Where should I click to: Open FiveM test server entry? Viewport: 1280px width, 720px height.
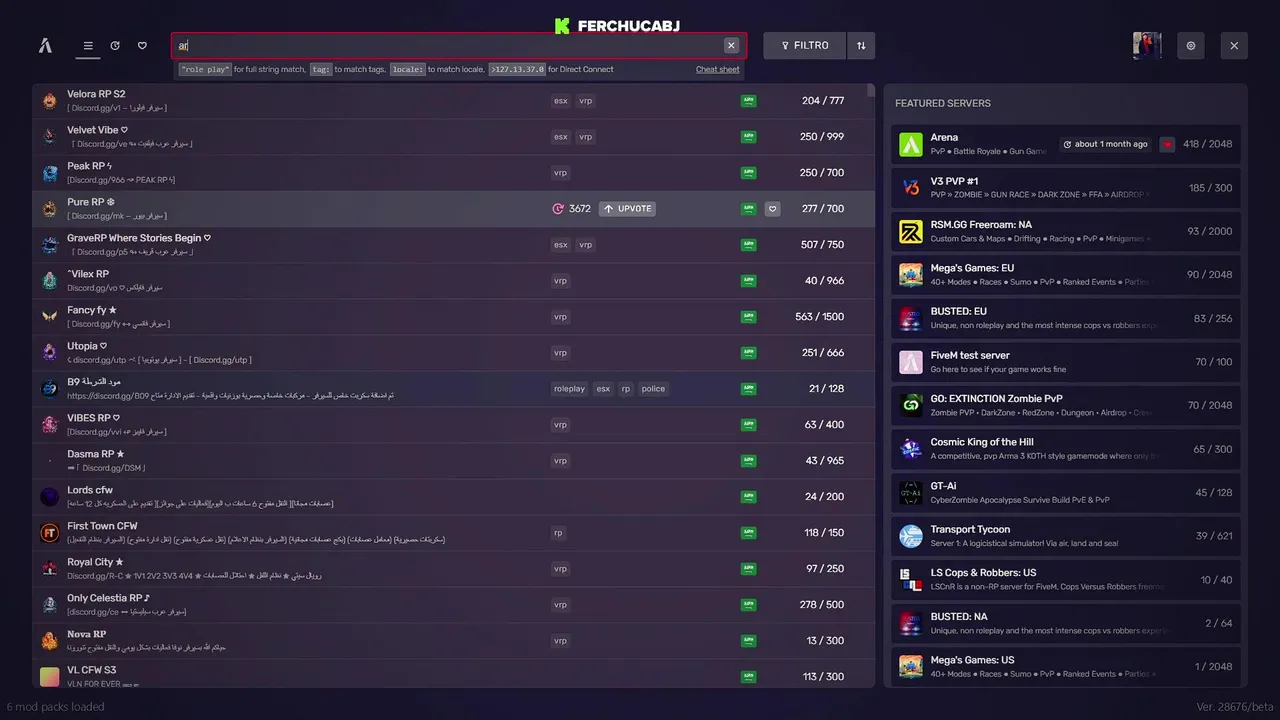(1066, 362)
